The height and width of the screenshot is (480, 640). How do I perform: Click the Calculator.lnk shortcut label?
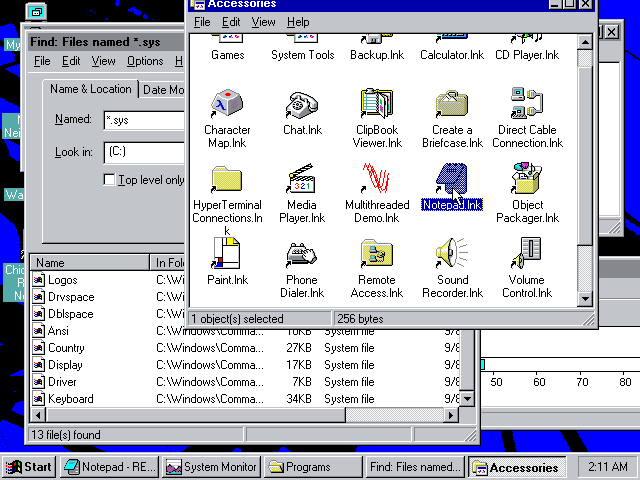(x=452, y=55)
